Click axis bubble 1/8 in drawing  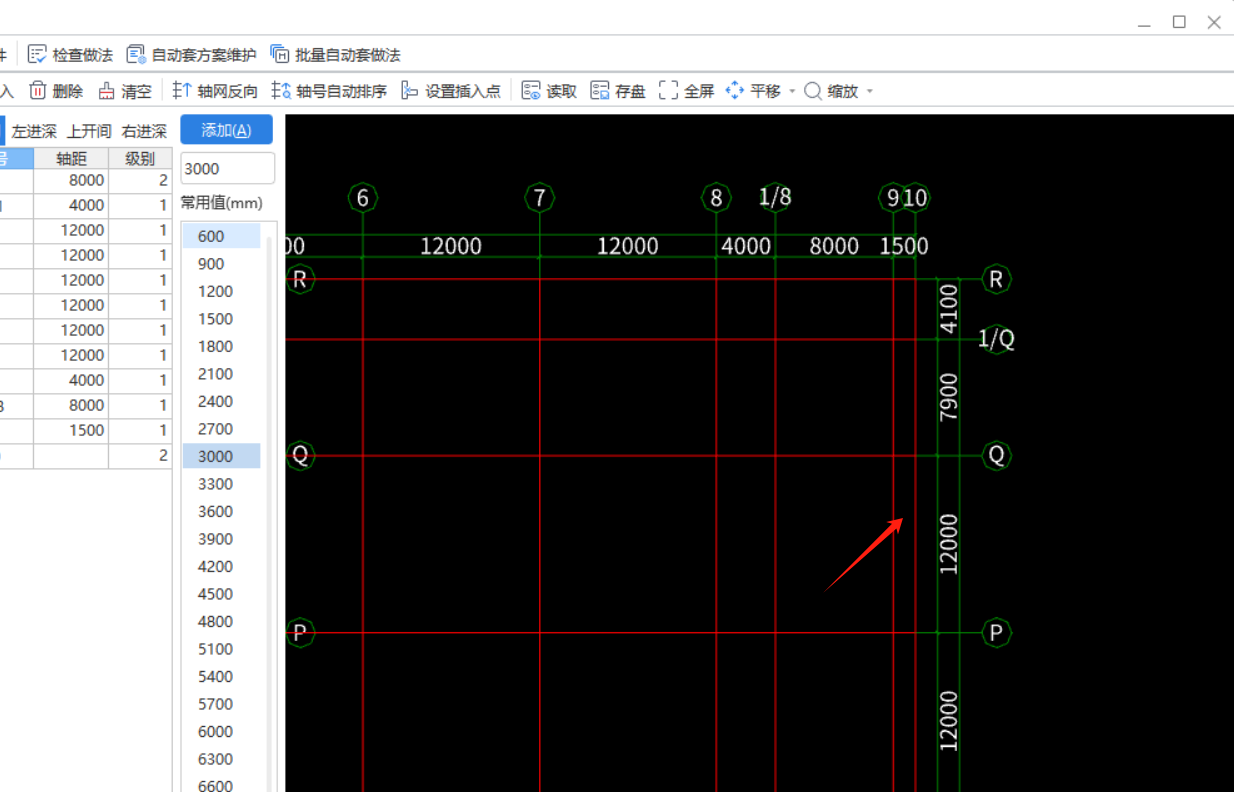tap(775, 197)
